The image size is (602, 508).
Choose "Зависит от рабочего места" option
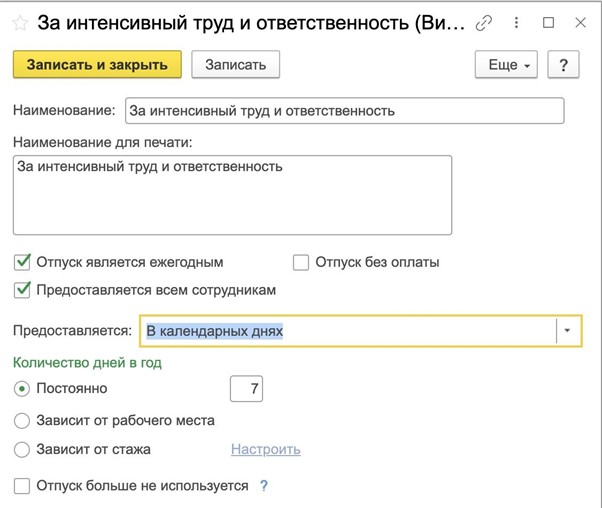point(23,420)
